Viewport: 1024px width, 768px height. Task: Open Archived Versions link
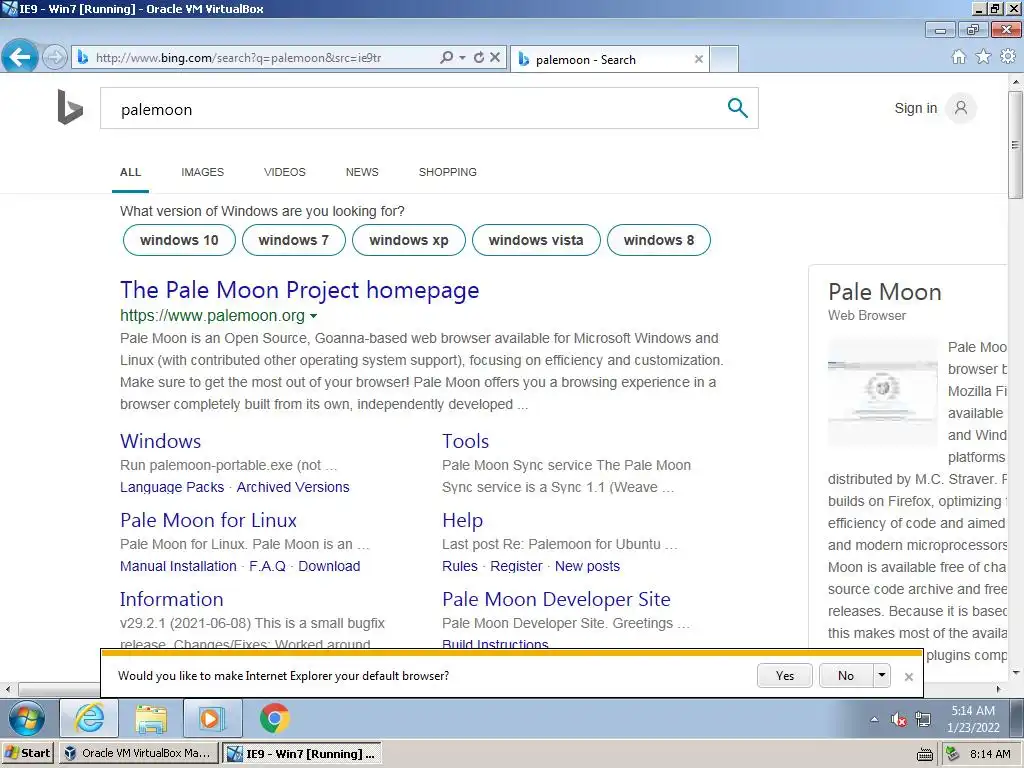(293, 487)
